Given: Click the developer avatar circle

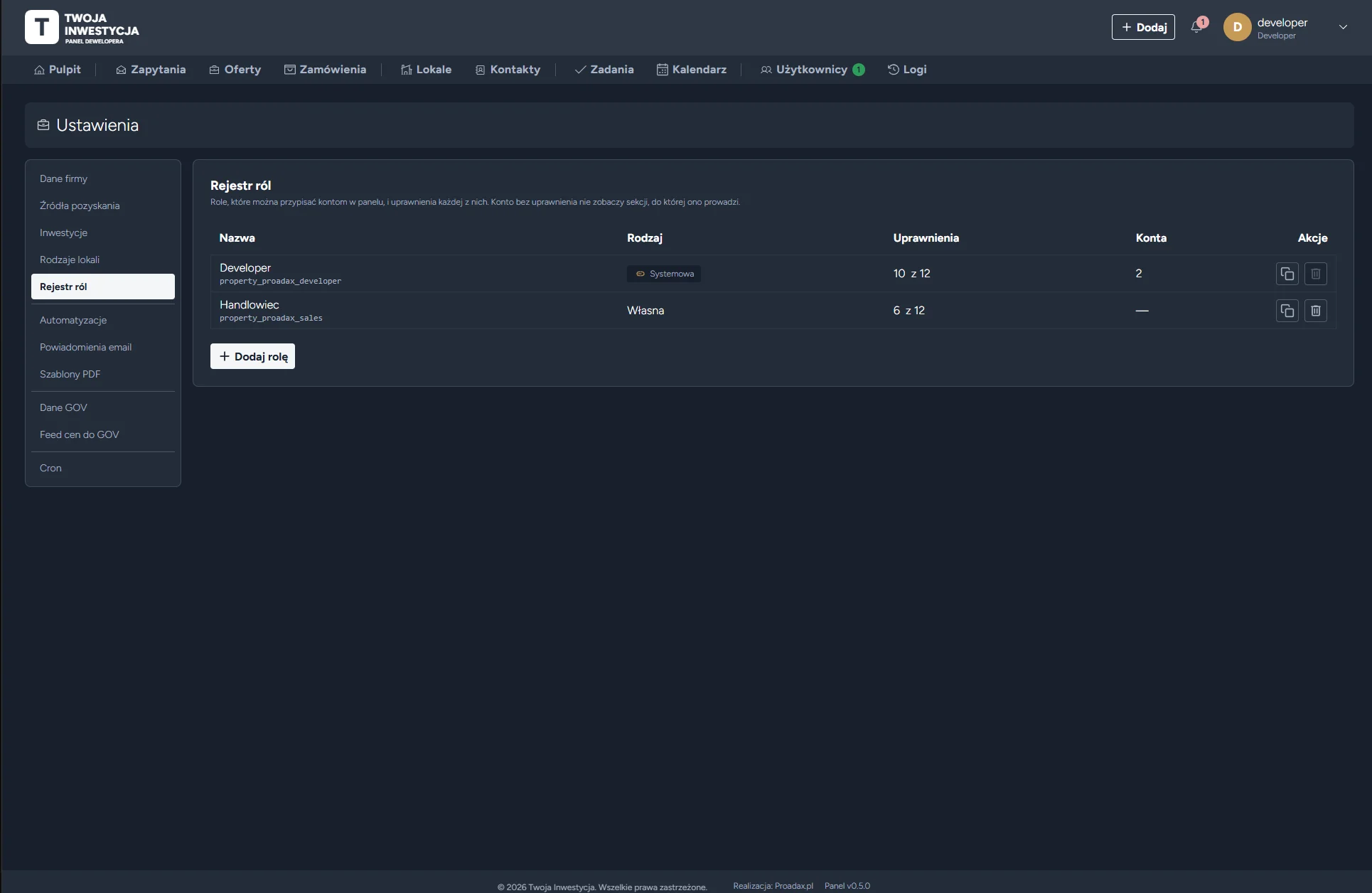Looking at the screenshot, I should (x=1237, y=27).
